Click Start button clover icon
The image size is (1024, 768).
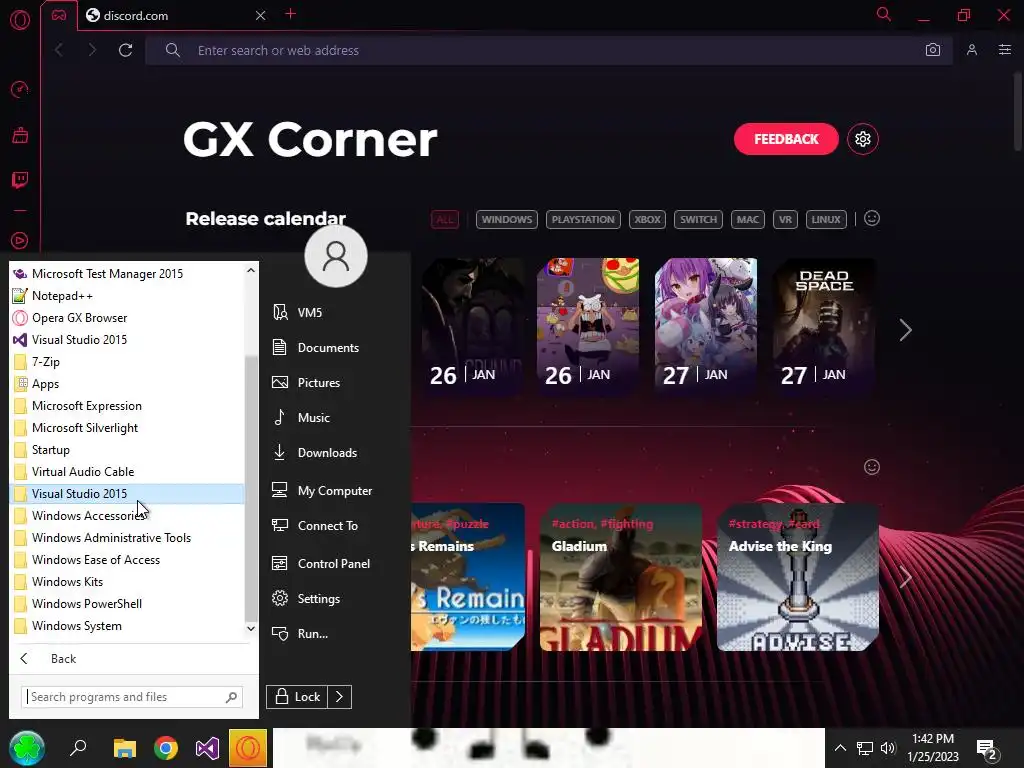[x=26, y=748]
